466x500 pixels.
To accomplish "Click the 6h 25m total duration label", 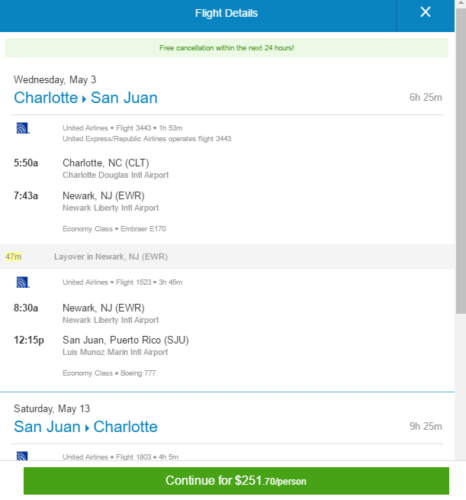I will click(x=426, y=97).
